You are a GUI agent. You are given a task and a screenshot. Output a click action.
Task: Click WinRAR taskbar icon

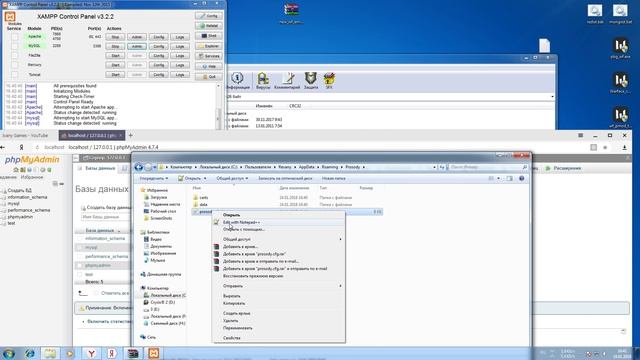(133, 353)
